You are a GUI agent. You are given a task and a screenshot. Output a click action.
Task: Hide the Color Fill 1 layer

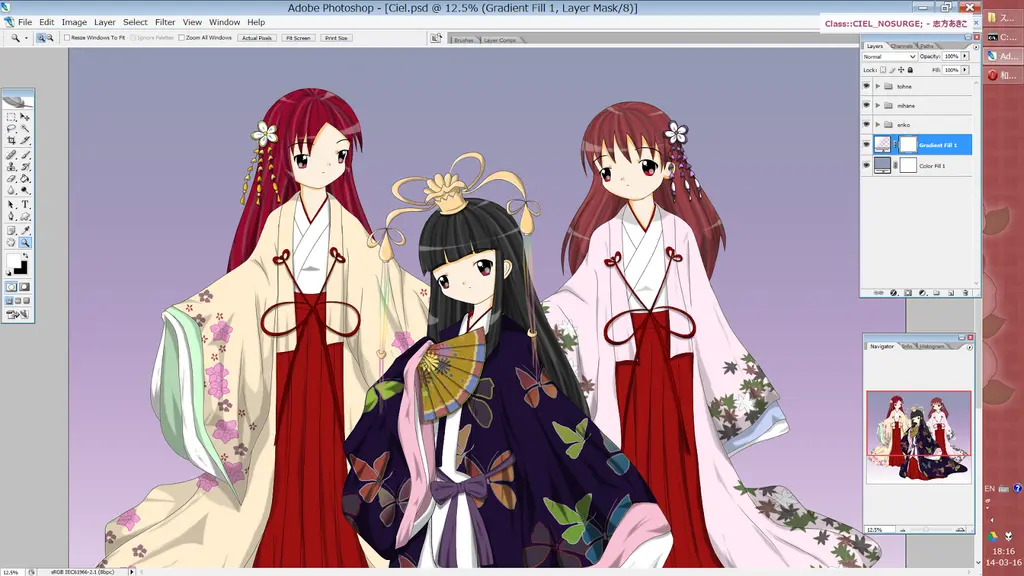(x=866, y=165)
